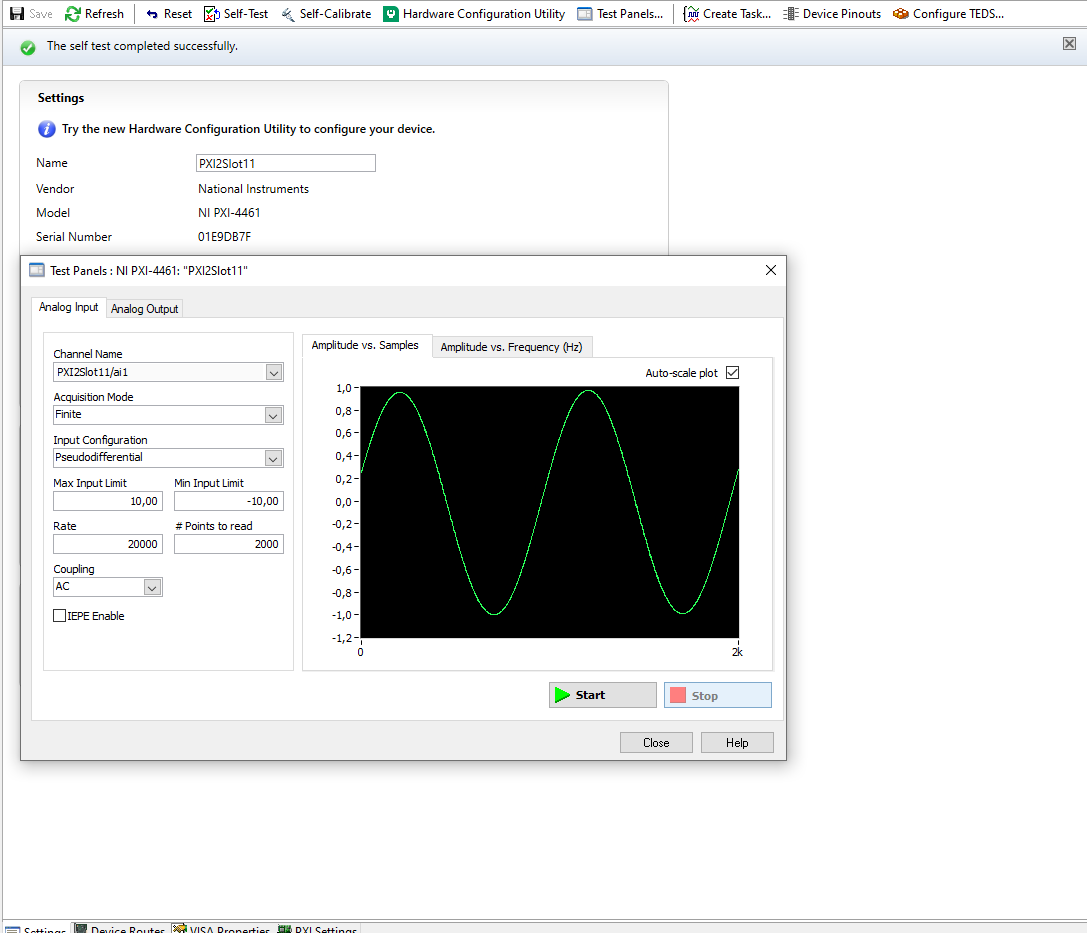Click the Rate input field
This screenshot has height=933, width=1087.
108,544
